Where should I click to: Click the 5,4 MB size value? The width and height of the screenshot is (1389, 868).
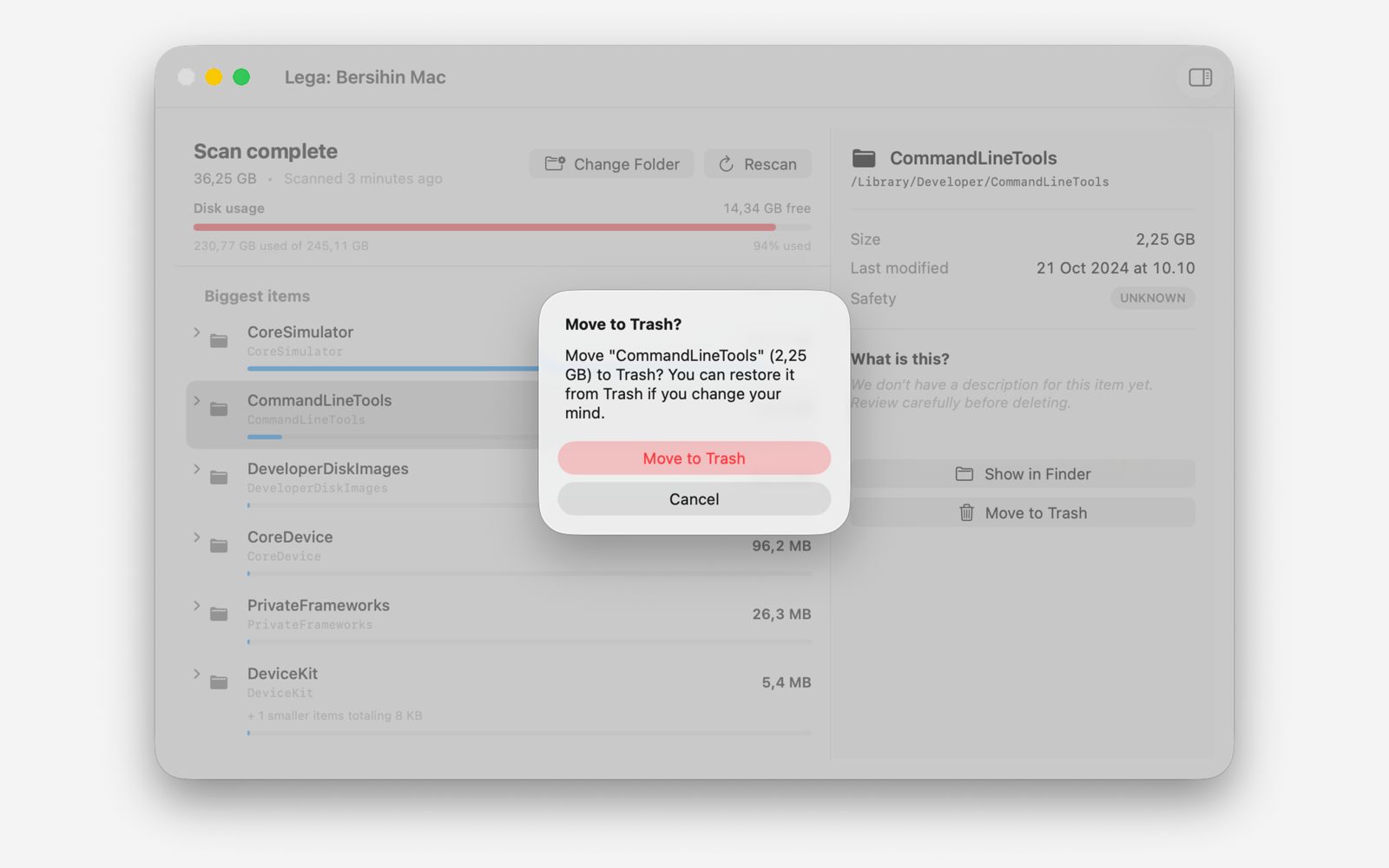[787, 682]
